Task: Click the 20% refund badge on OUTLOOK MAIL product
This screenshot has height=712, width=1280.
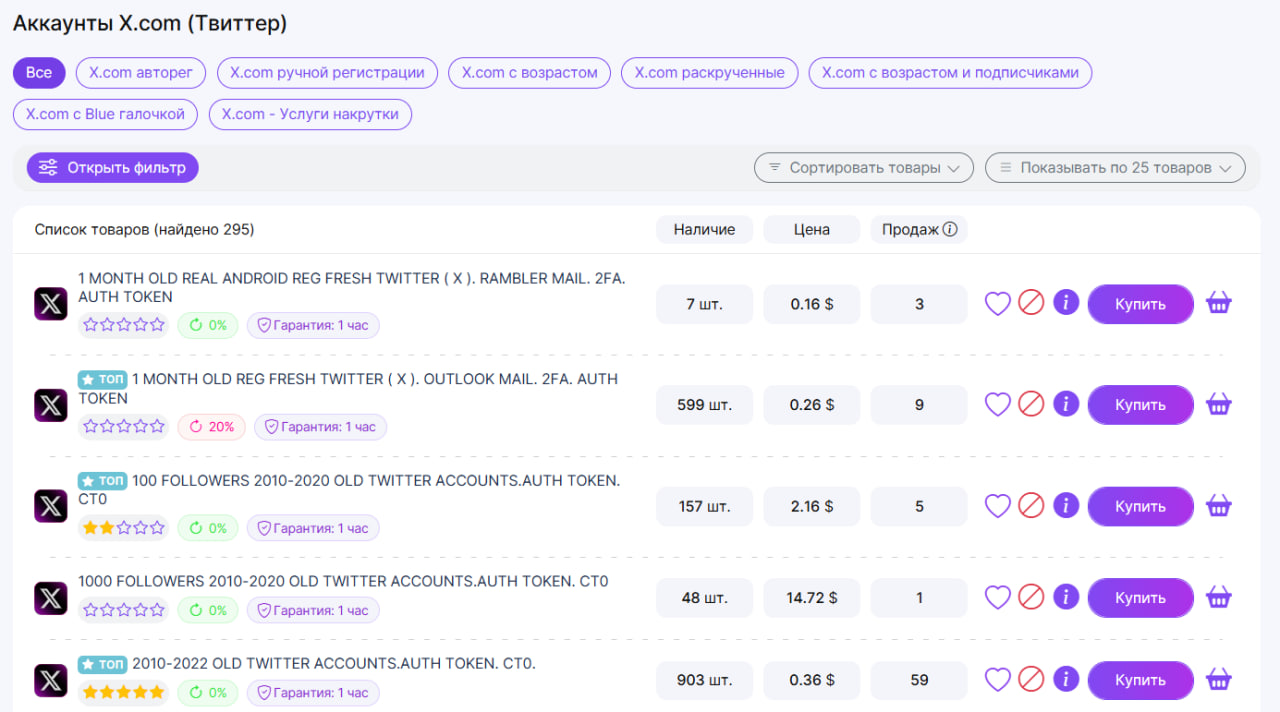Action: tap(212, 427)
